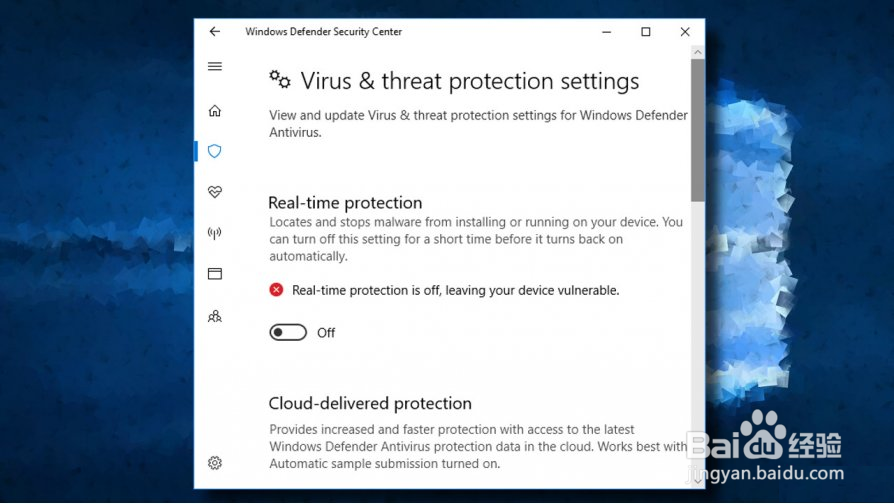Open Family options people icon

[x=215, y=316]
